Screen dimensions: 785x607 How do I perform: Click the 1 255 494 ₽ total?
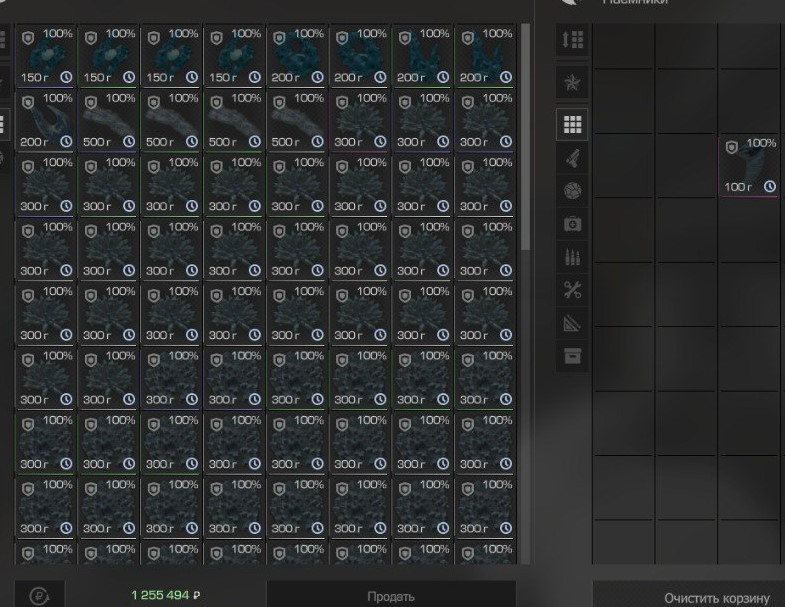(x=166, y=595)
